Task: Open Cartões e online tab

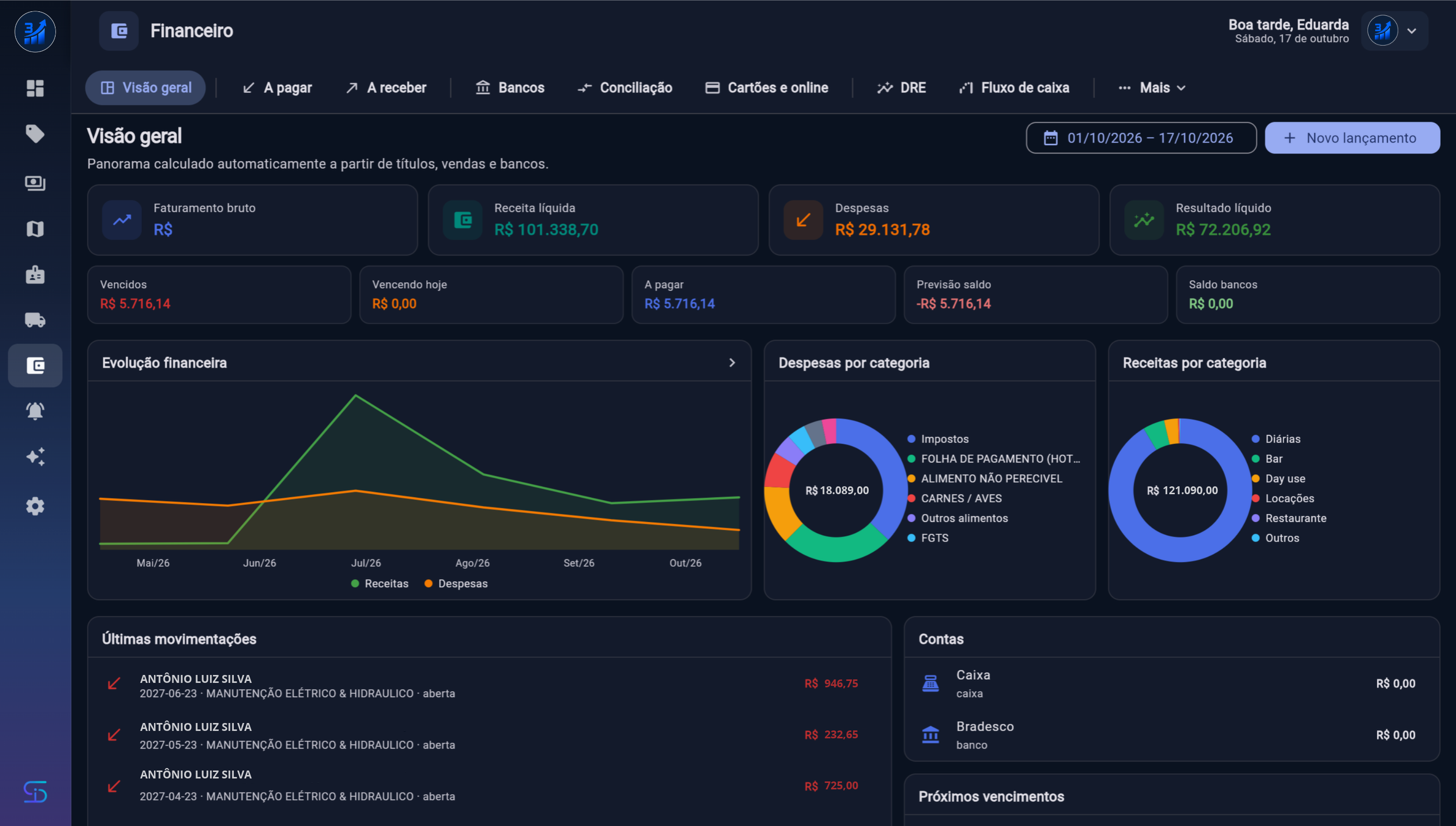Action: (766, 87)
